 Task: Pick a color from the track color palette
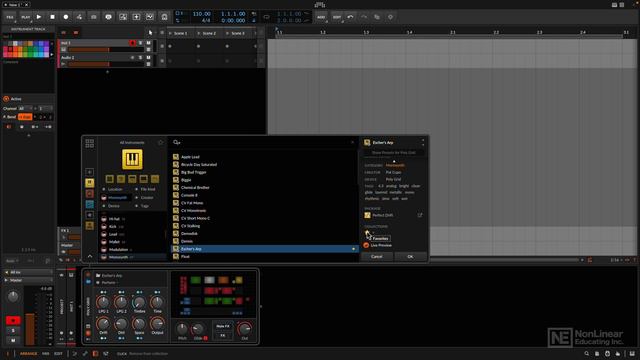(26, 49)
